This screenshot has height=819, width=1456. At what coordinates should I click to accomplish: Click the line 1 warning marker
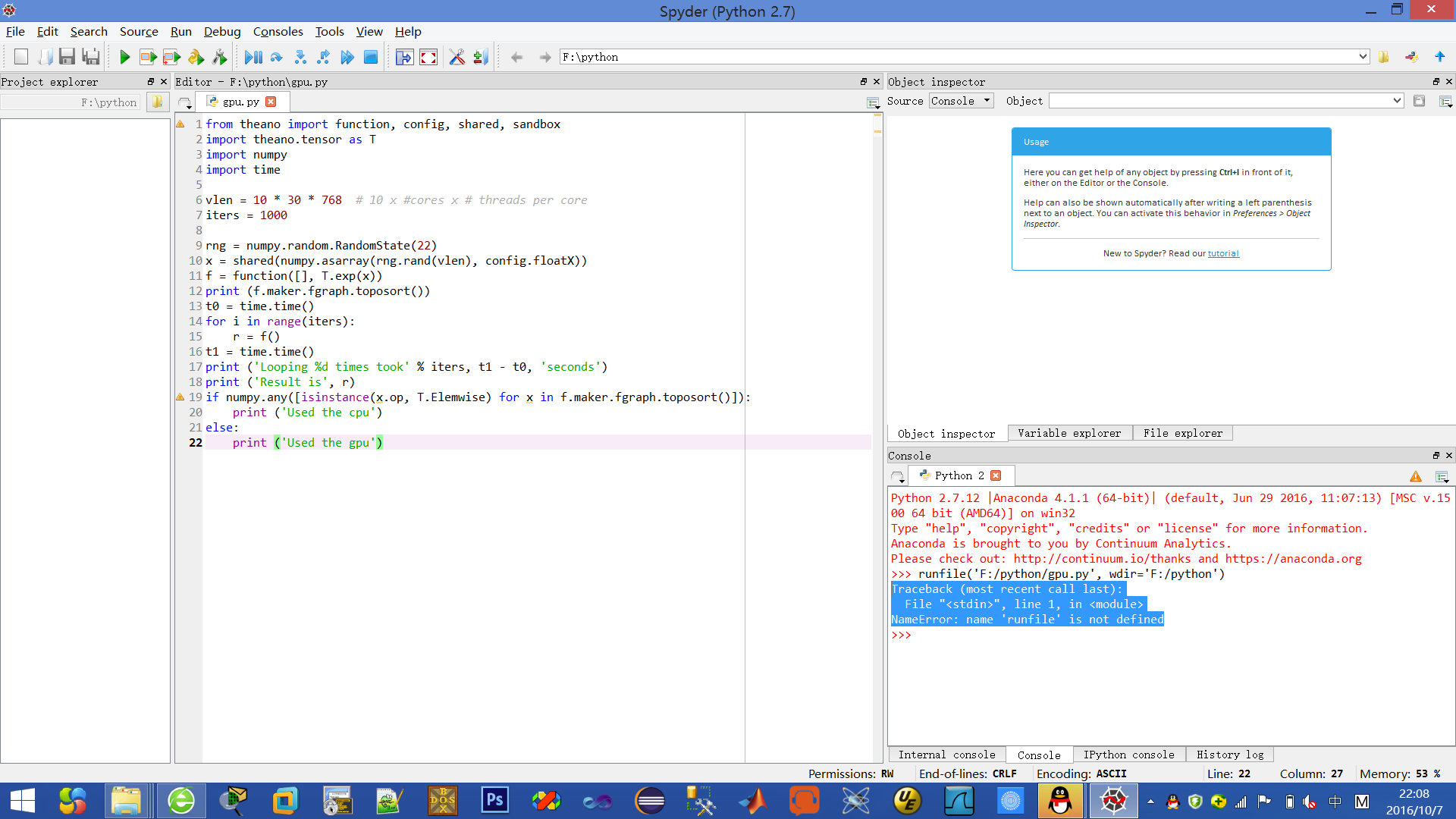[x=180, y=124]
